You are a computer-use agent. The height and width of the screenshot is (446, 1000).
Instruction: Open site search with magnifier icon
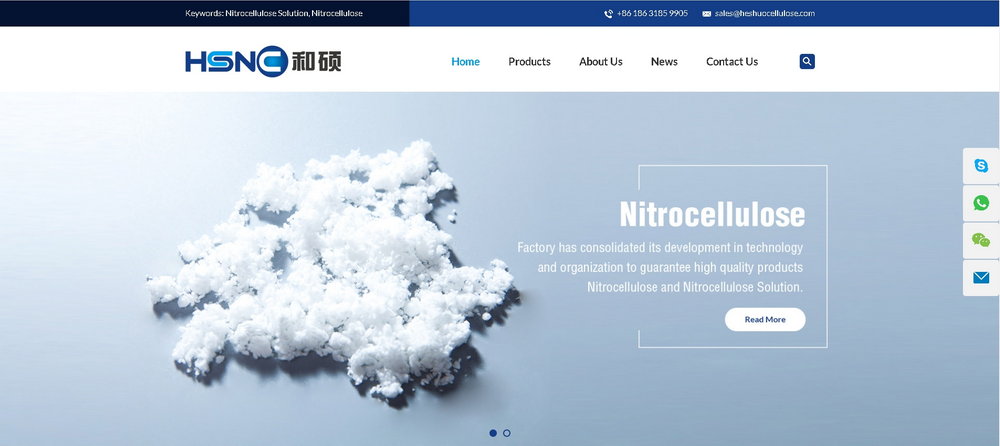[807, 61]
